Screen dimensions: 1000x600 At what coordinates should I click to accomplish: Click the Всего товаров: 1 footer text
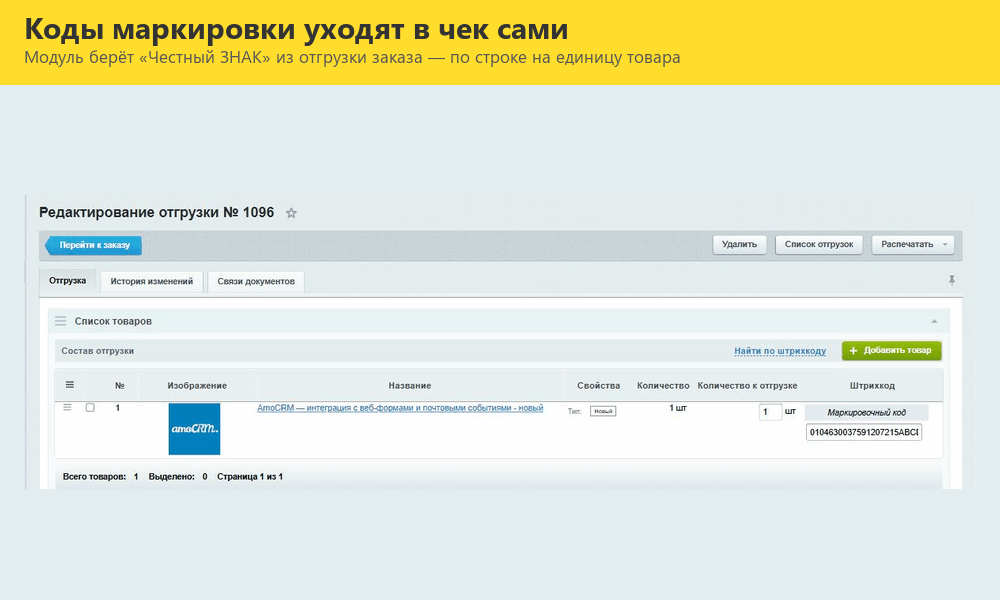101,477
